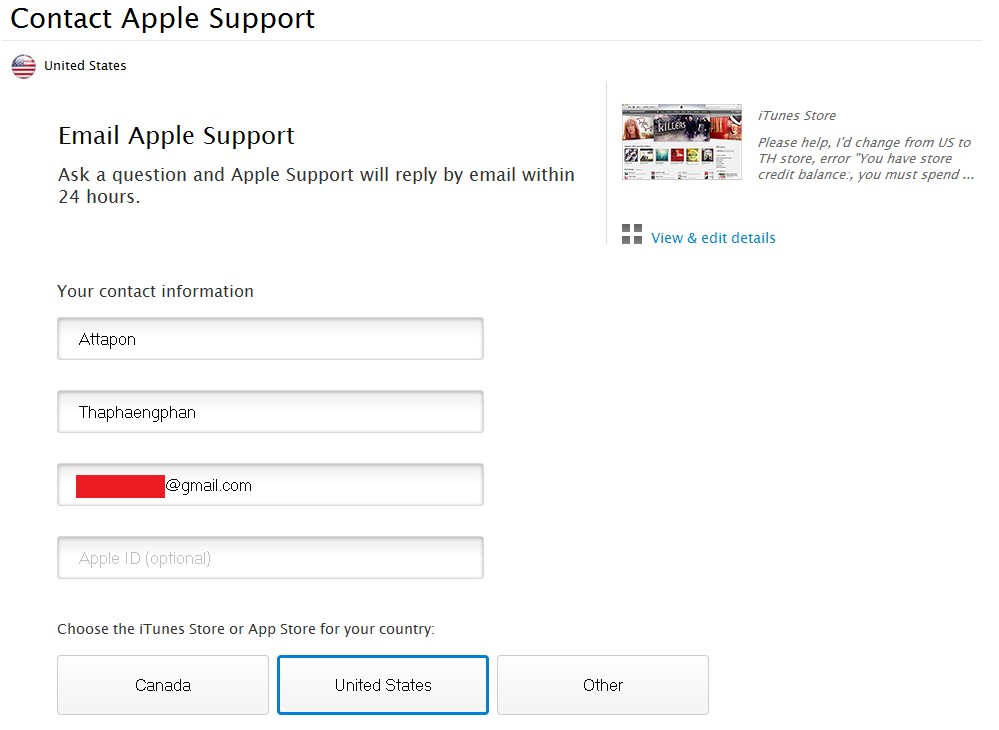Click the iTunes Store topic title
Screen dimensions: 999x730
tap(796, 116)
